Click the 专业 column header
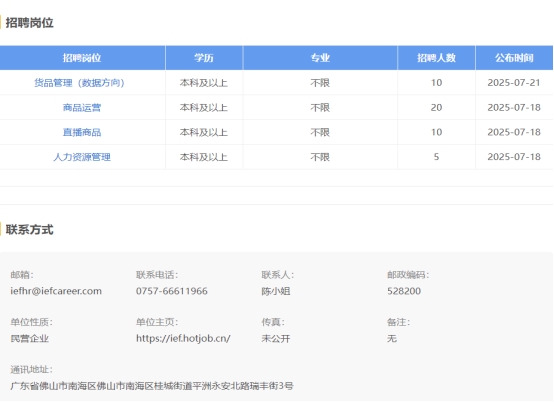 pos(320,58)
